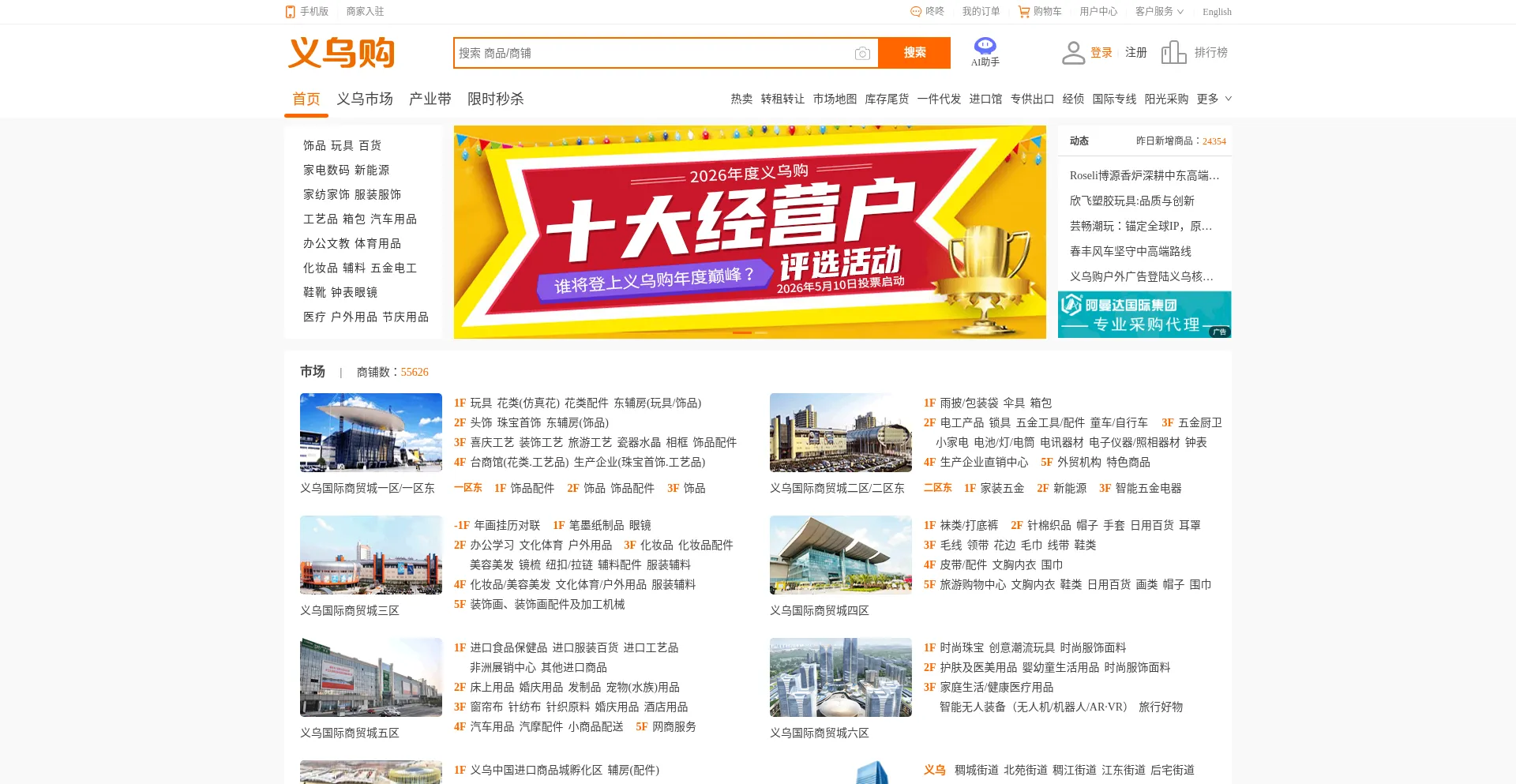Open 转租转让 in the navigation
The height and width of the screenshot is (784, 1516).
point(782,99)
